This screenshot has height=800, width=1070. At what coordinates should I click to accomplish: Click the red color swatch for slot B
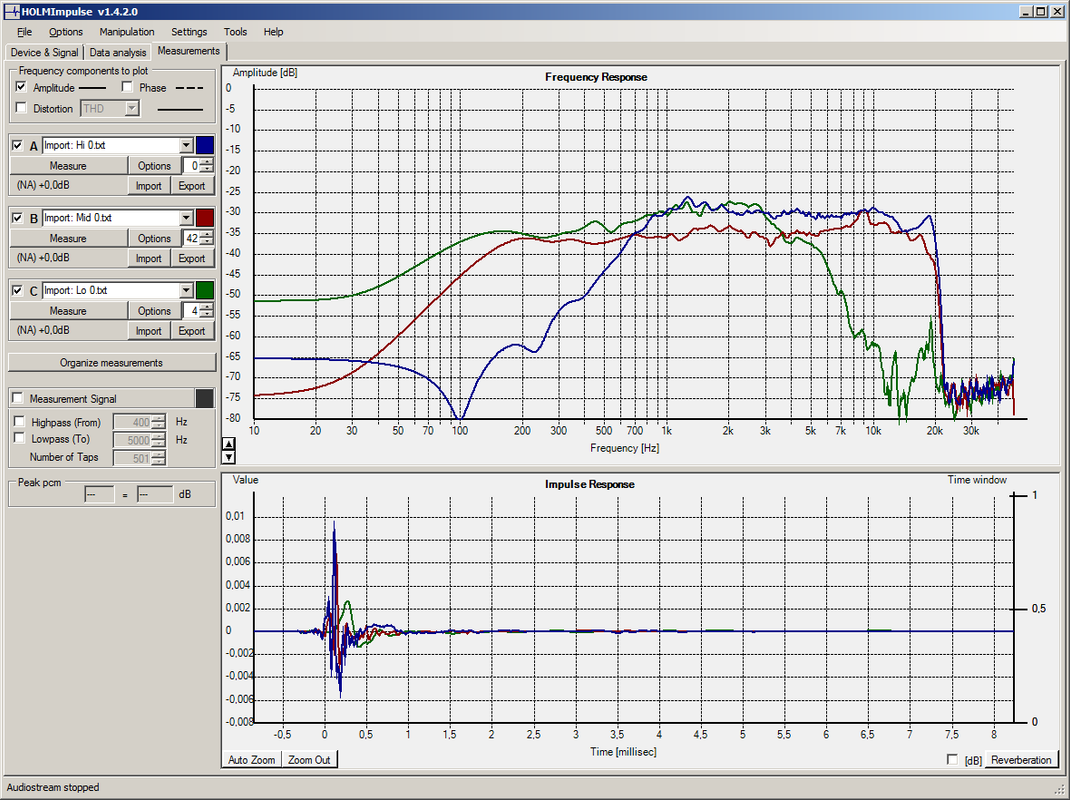click(205, 218)
